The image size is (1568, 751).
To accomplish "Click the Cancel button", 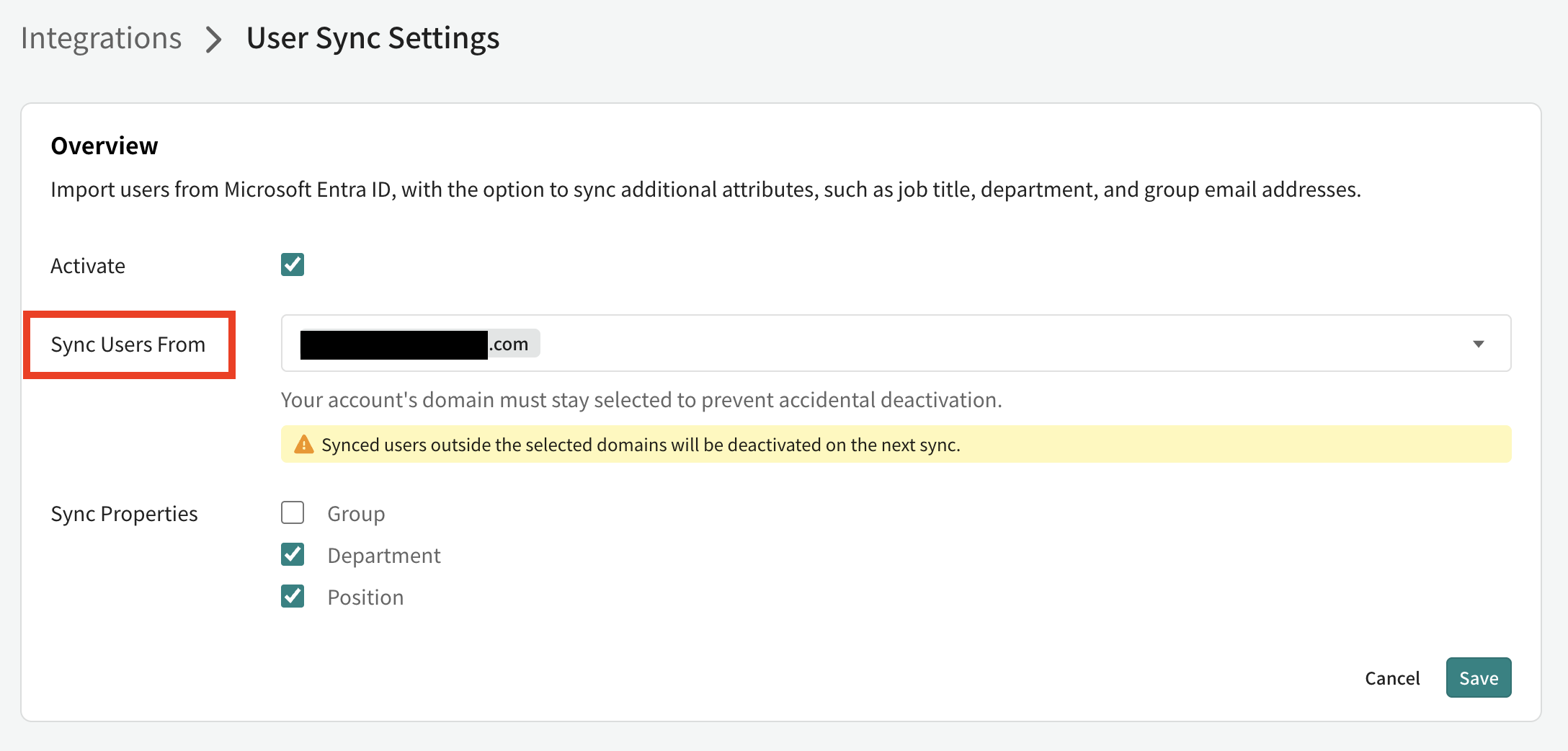I will point(1392,677).
